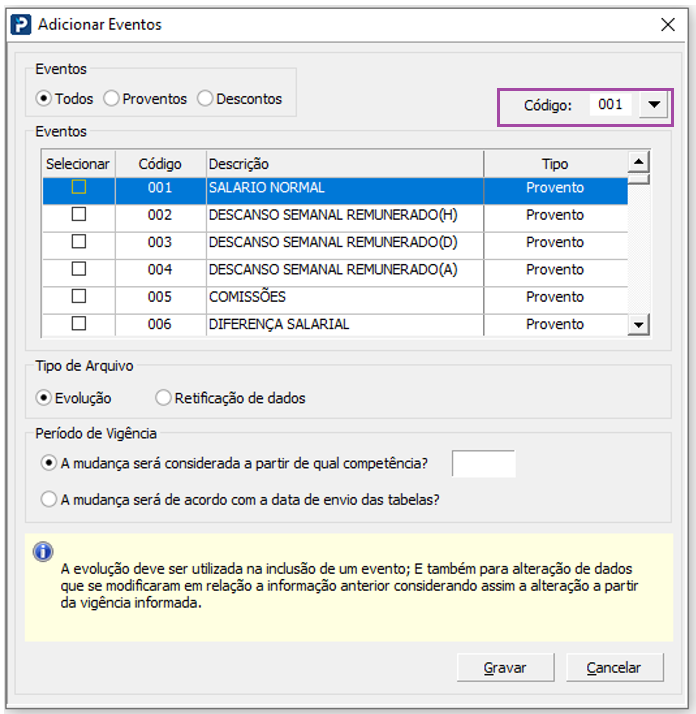Click the blue information icon
Viewport: 696px width, 714px height.
(43, 552)
